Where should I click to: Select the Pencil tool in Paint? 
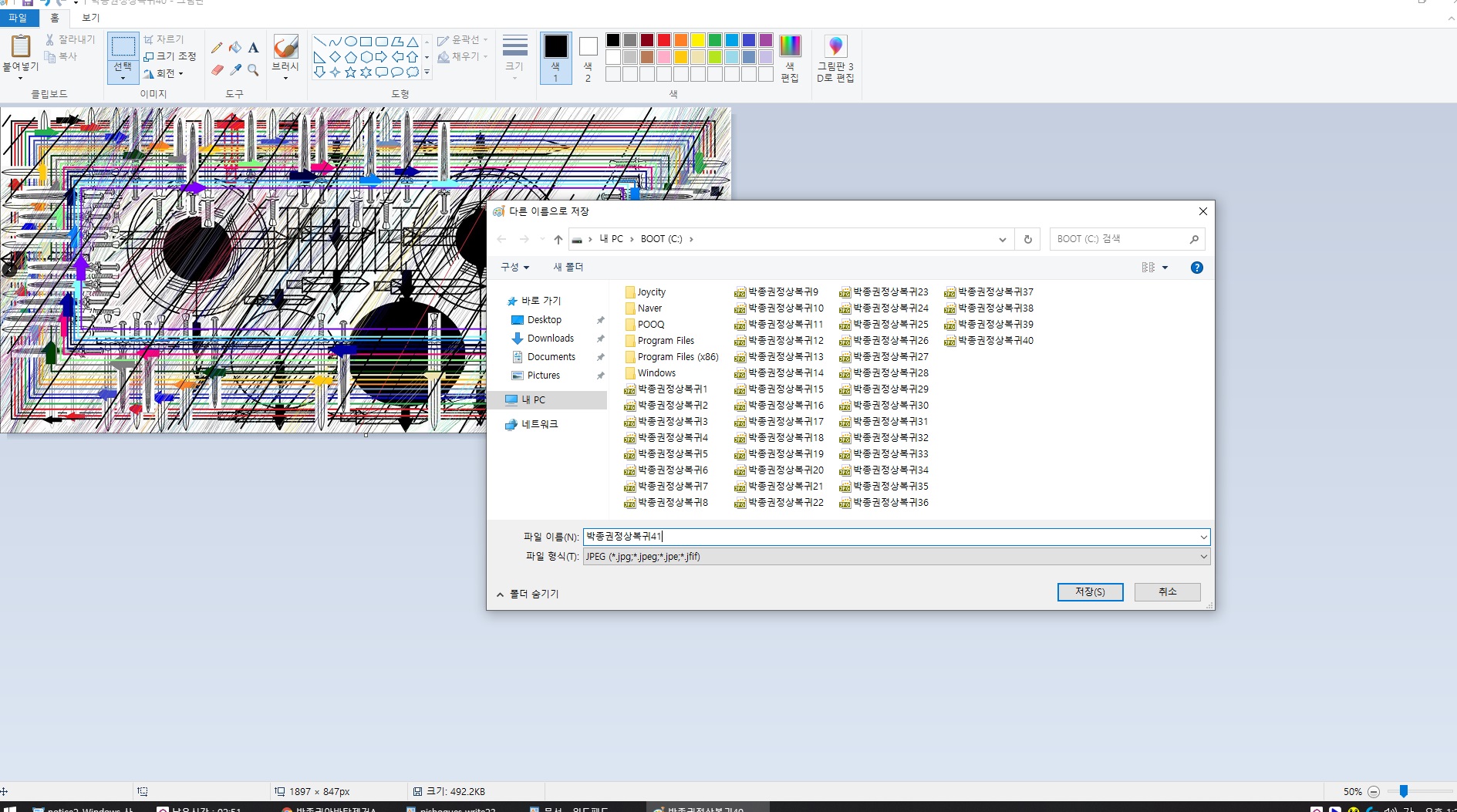coord(217,48)
